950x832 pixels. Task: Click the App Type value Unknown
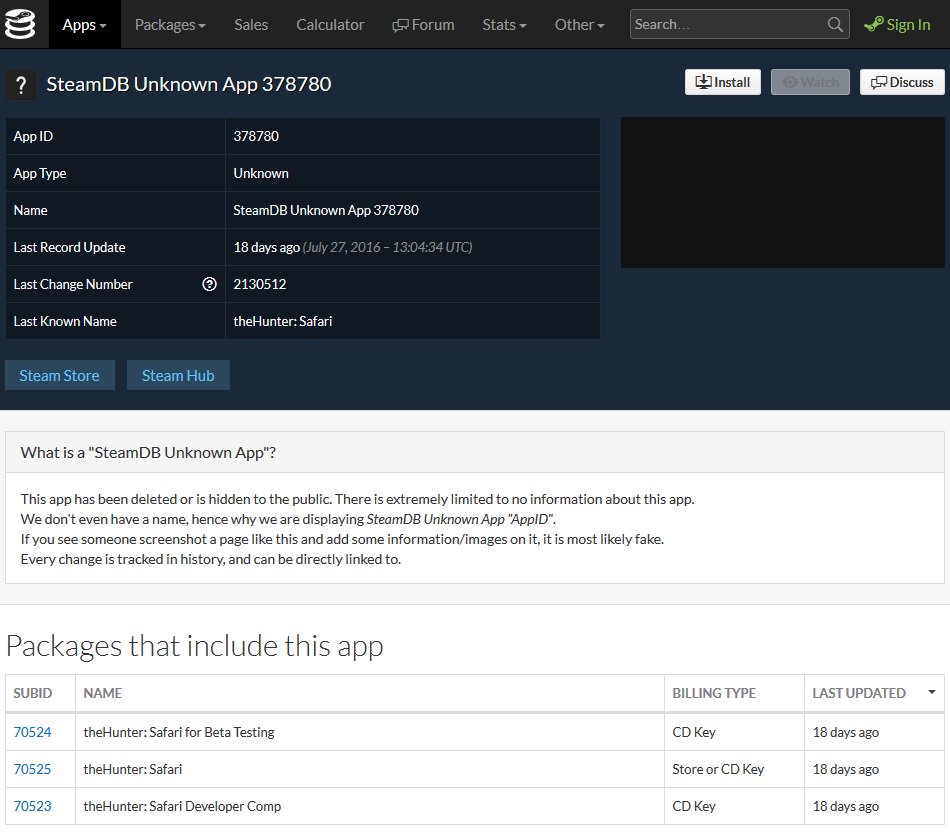[261, 173]
